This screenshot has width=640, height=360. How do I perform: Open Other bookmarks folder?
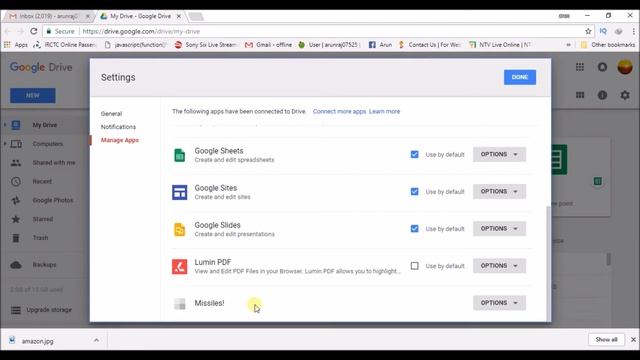[608, 45]
